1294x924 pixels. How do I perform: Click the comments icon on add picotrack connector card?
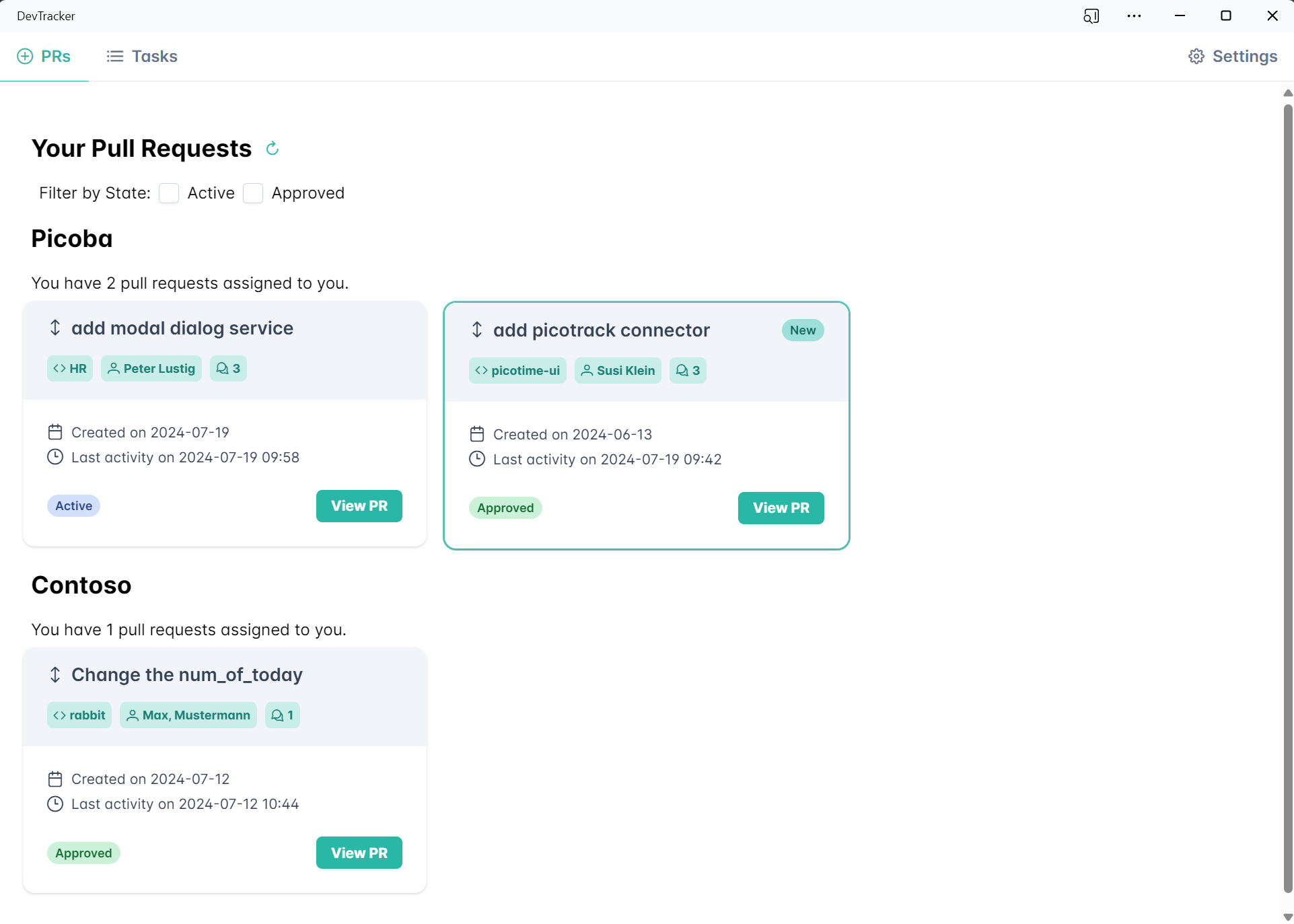tap(682, 371)
